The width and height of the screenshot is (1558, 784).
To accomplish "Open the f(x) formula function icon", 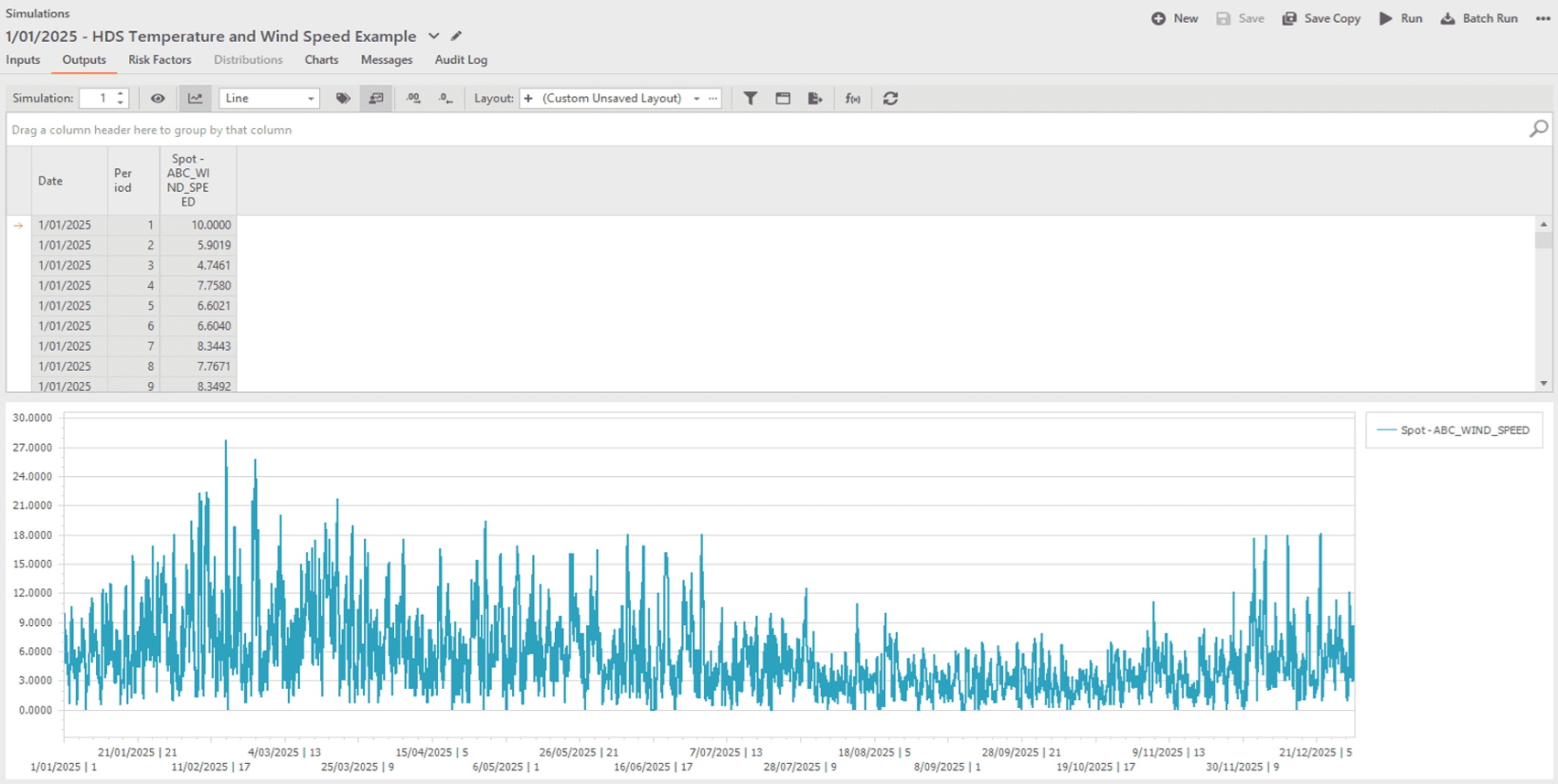I will click(x=852, y=99).
